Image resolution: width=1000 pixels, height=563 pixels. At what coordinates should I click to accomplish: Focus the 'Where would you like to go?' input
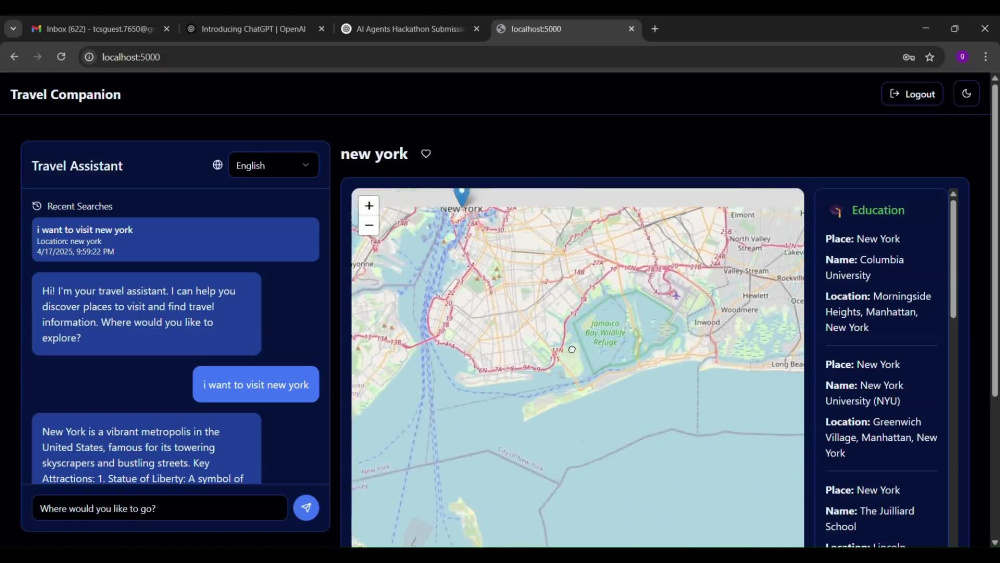coord(159,508)
